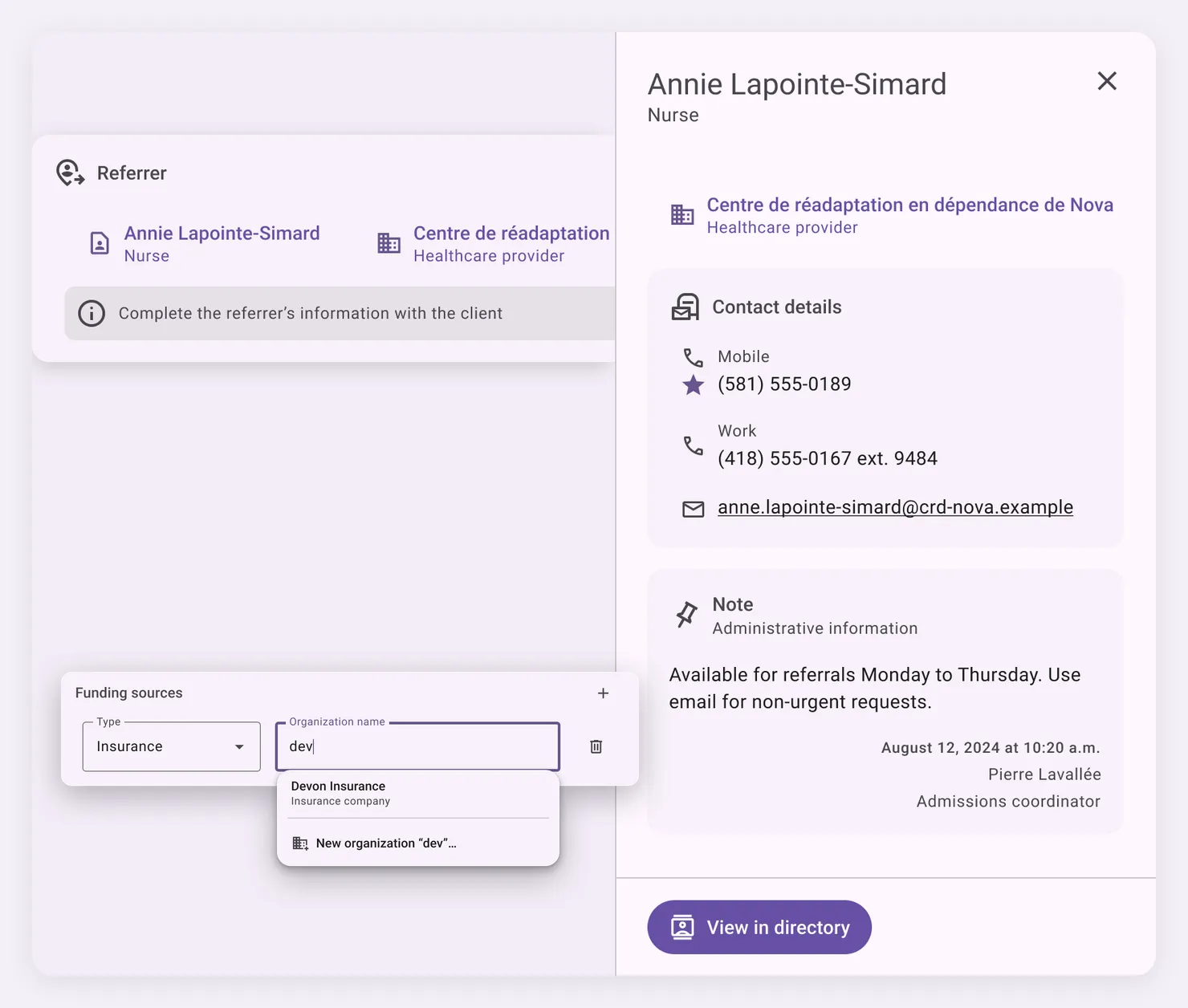Screen dimensions: 1188x1008
Task: Click the Referrer section icon
Action: (71, 173)
